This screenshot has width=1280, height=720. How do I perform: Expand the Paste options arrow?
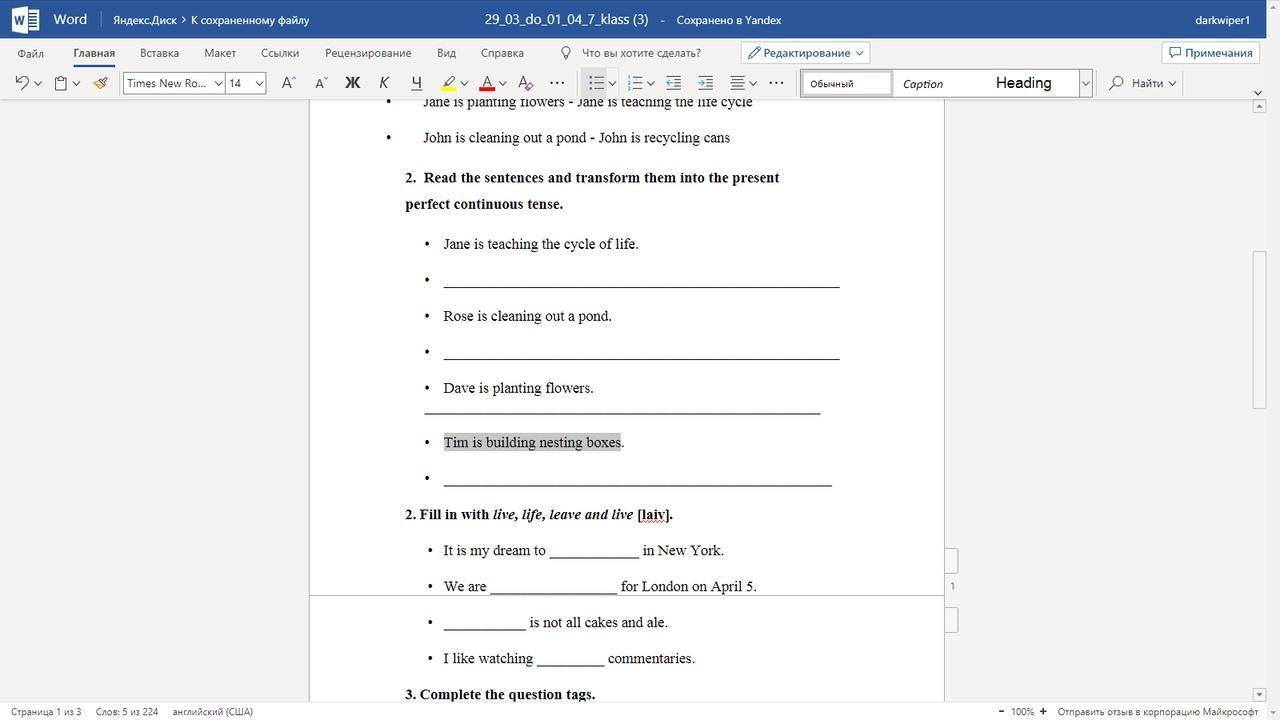(x=76, y=83)
